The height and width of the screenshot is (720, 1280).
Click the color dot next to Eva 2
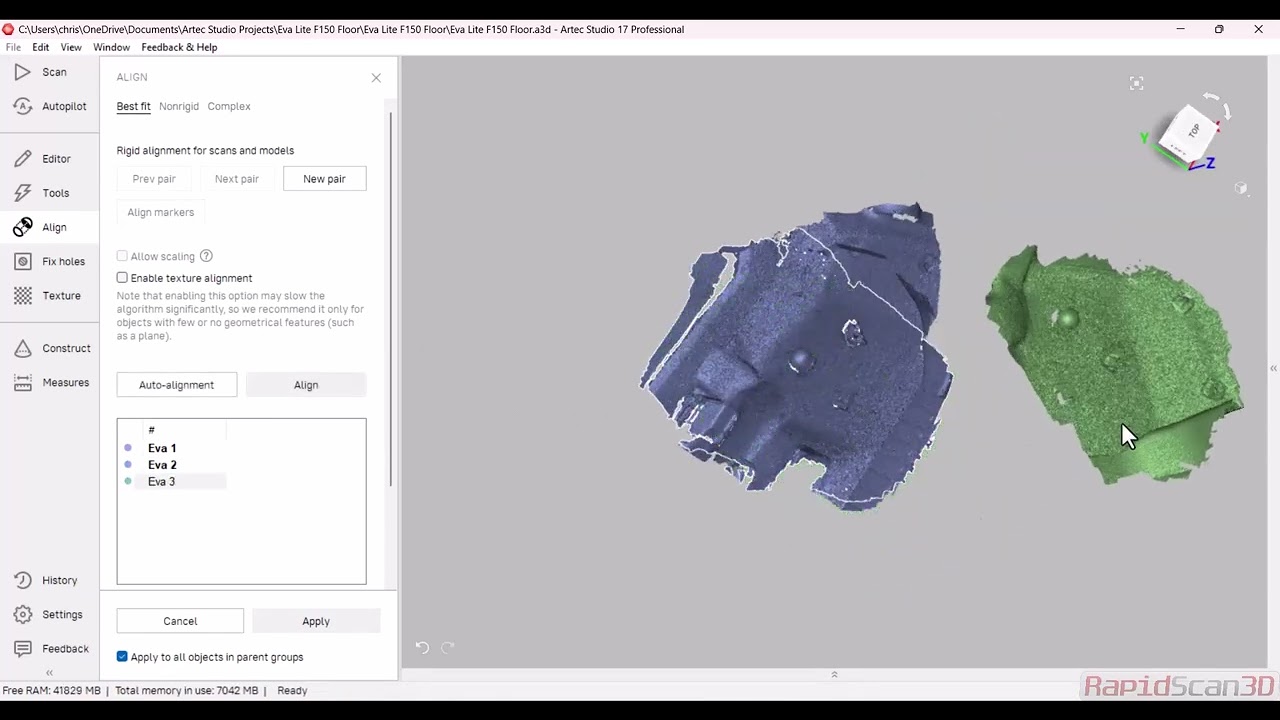point(128,464)
